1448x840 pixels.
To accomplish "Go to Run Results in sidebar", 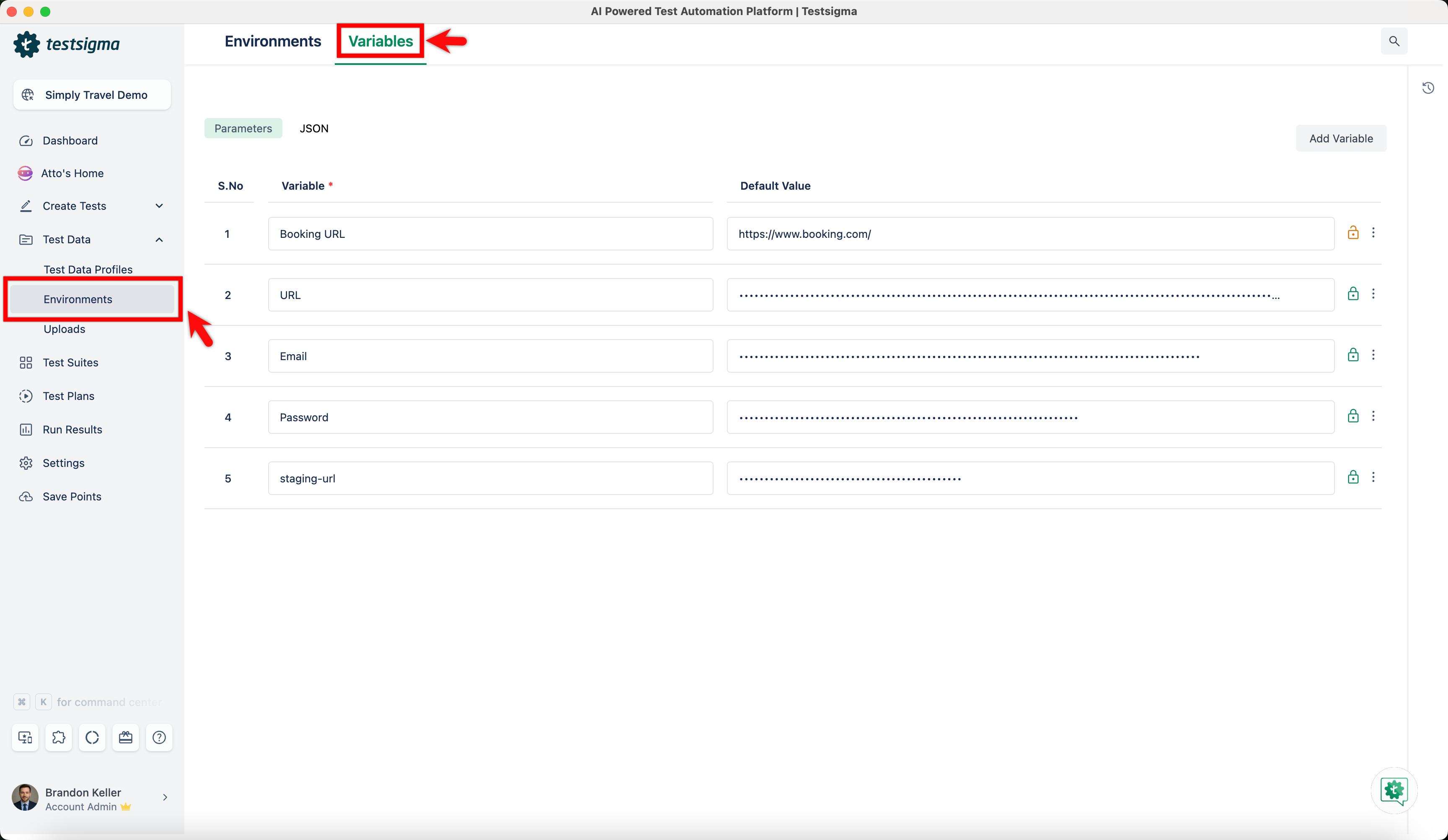I will 72,430.
